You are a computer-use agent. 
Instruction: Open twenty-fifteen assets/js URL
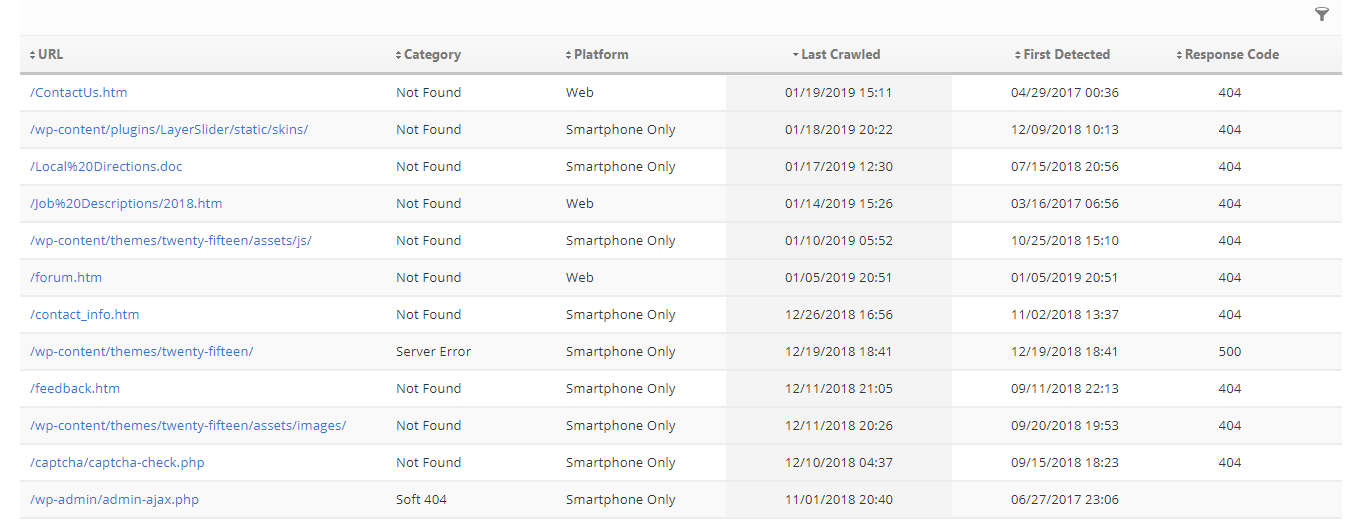pos(171,241)
